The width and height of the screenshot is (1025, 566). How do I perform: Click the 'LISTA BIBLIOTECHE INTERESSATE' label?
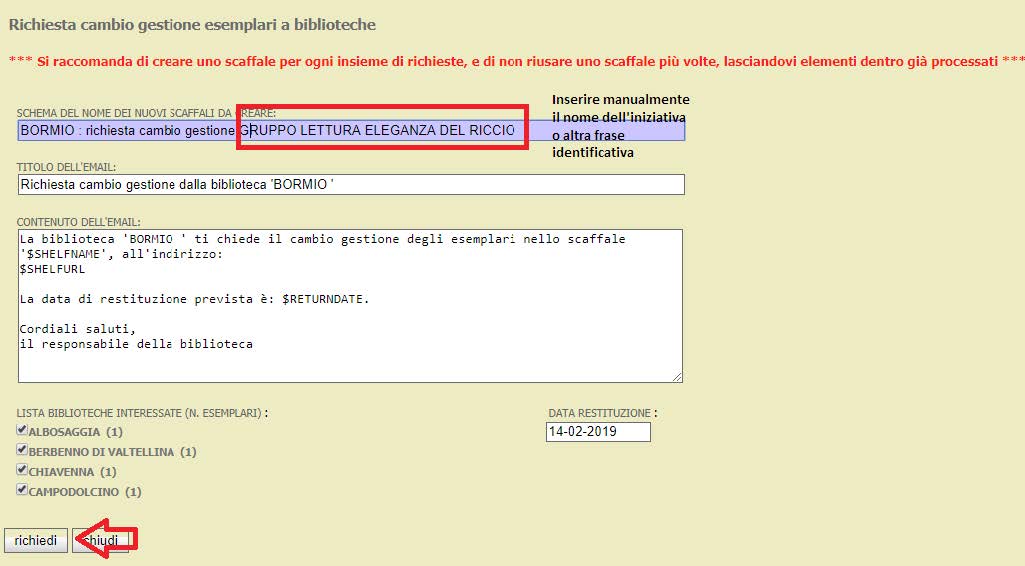click(140, 413)
